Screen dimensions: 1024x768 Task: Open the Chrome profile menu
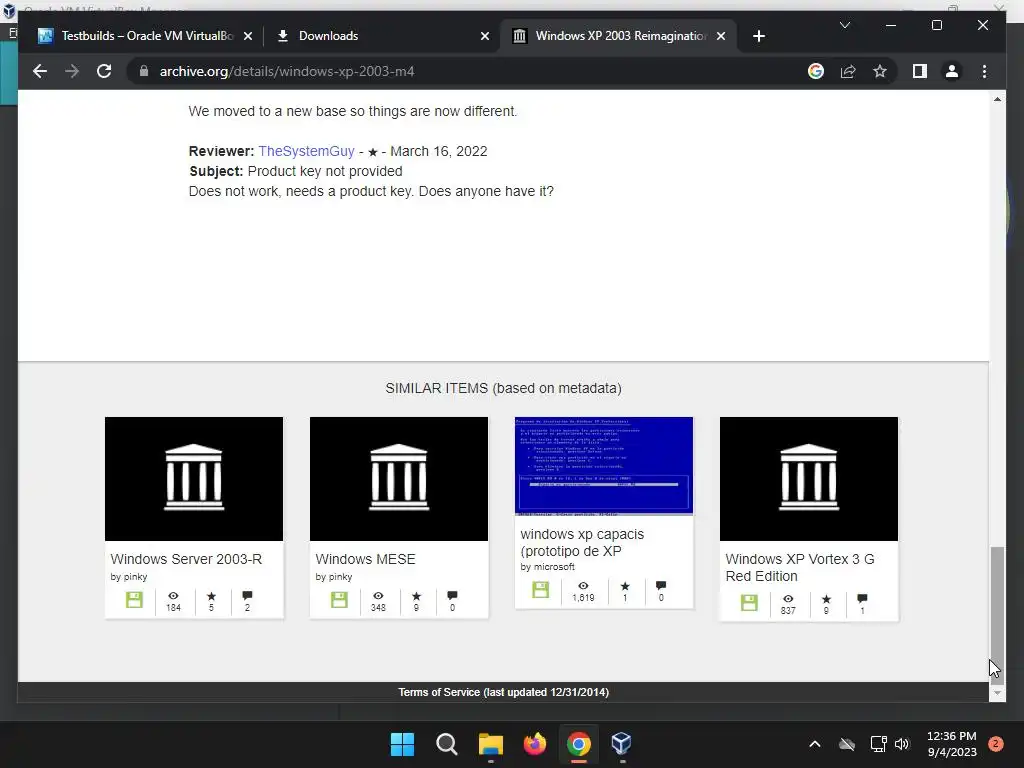(952, 71)
